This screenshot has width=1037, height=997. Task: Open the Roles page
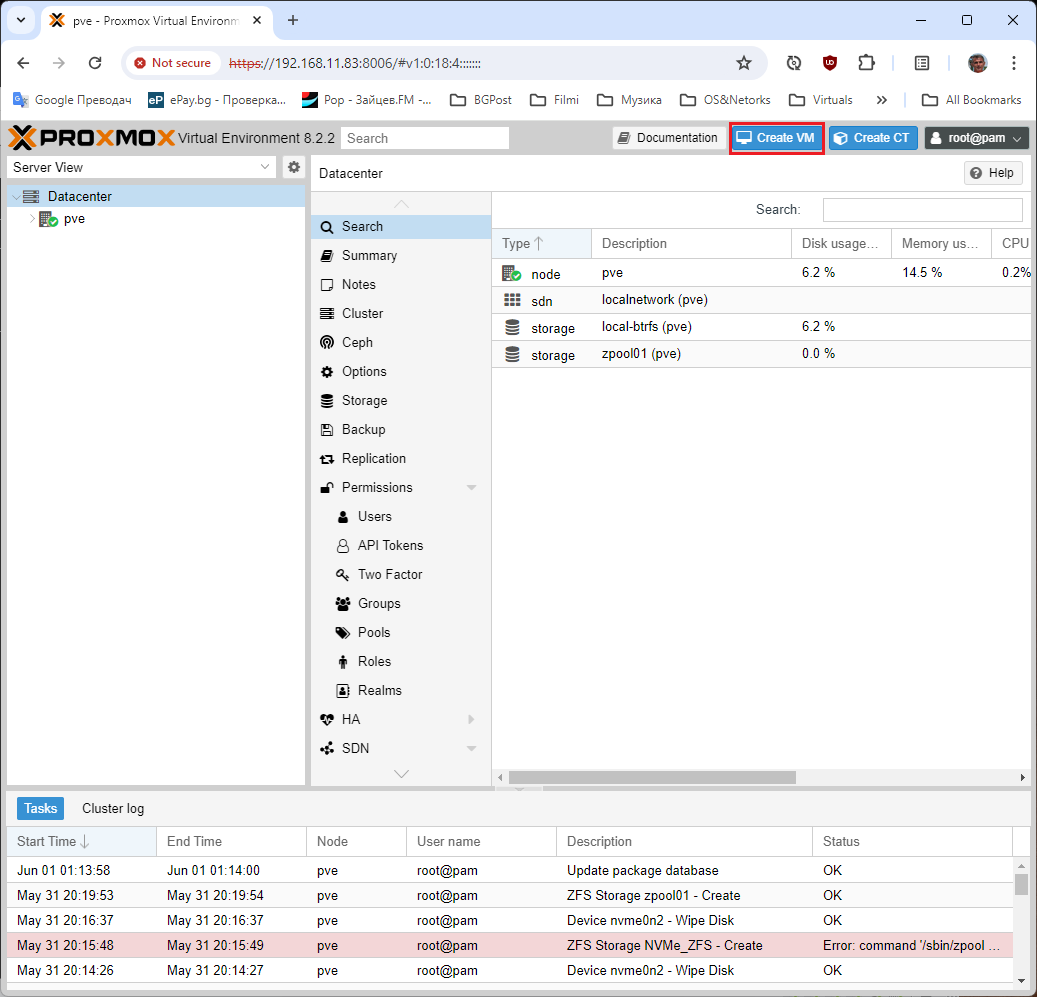click(x=401, y=662)
